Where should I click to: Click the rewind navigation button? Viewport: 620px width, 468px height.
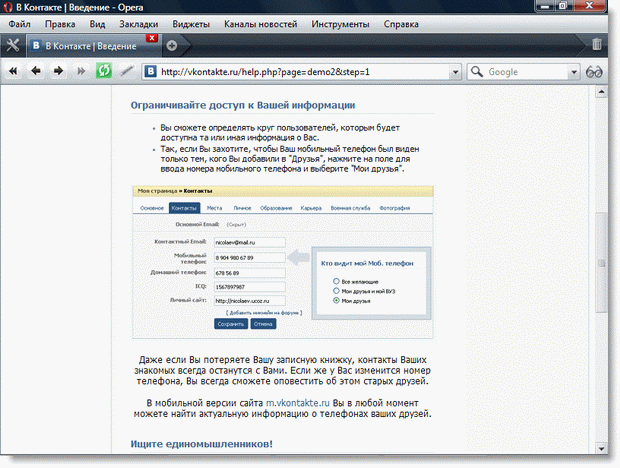pyautogui.click(x=13, y=71)
